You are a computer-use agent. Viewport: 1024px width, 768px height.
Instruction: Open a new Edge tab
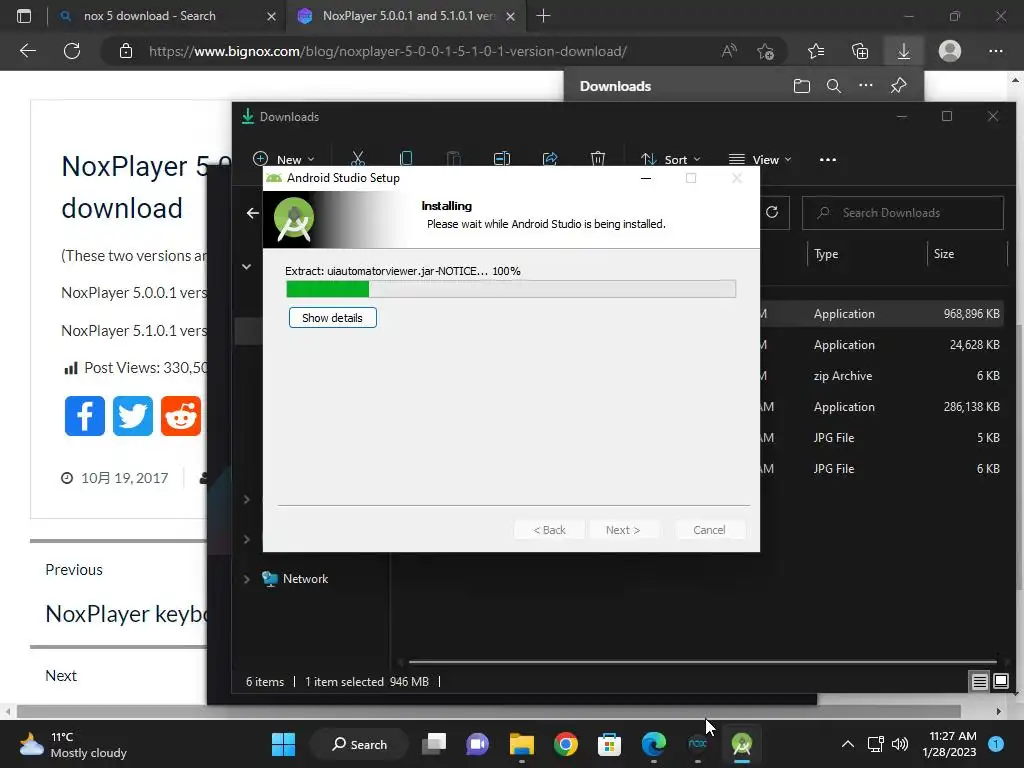coord(543,16)
